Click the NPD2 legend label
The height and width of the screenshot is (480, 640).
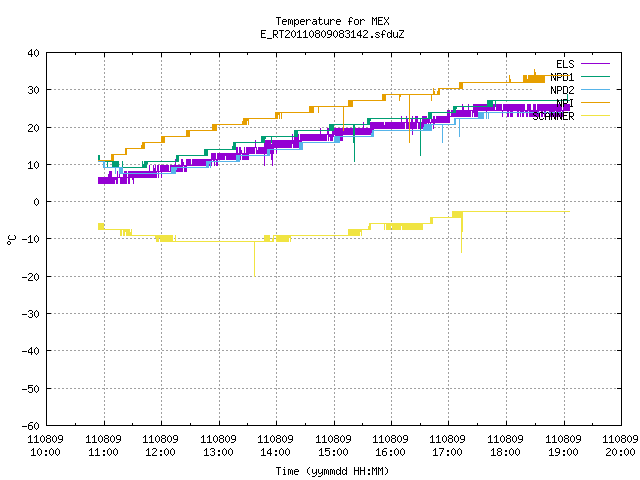[562, 90]
